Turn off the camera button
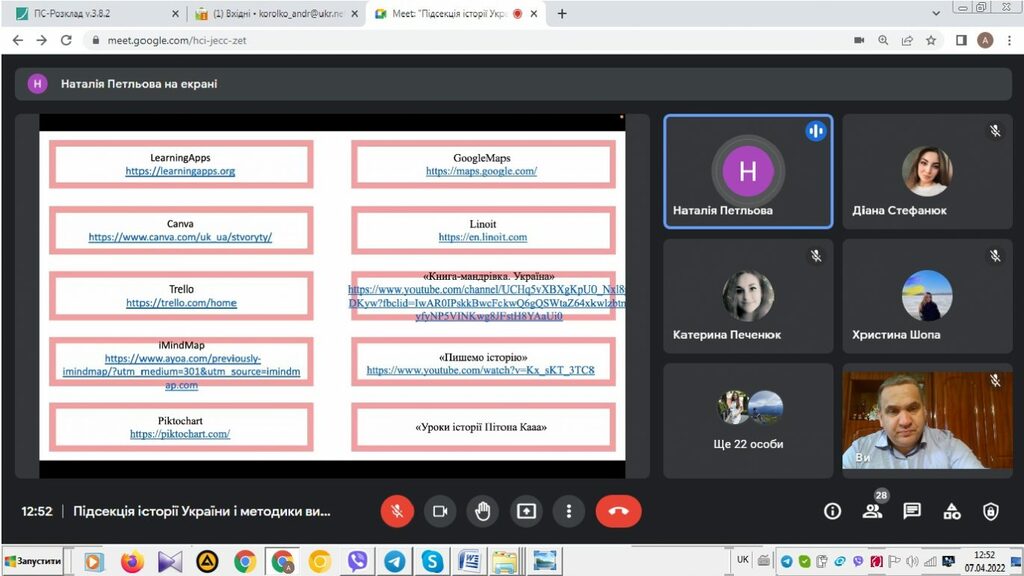This screenshot has width=1024, height=576. 439,511
